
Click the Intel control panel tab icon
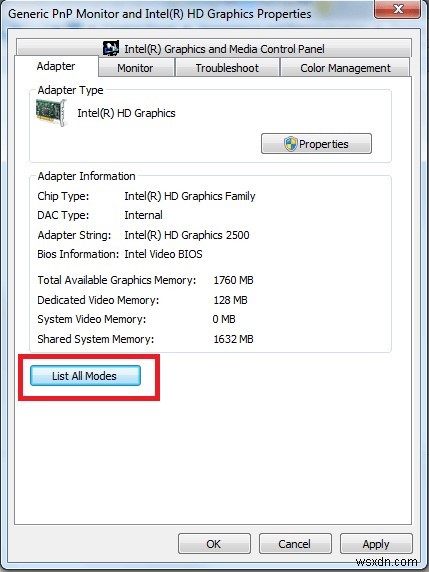coord(111,48)
